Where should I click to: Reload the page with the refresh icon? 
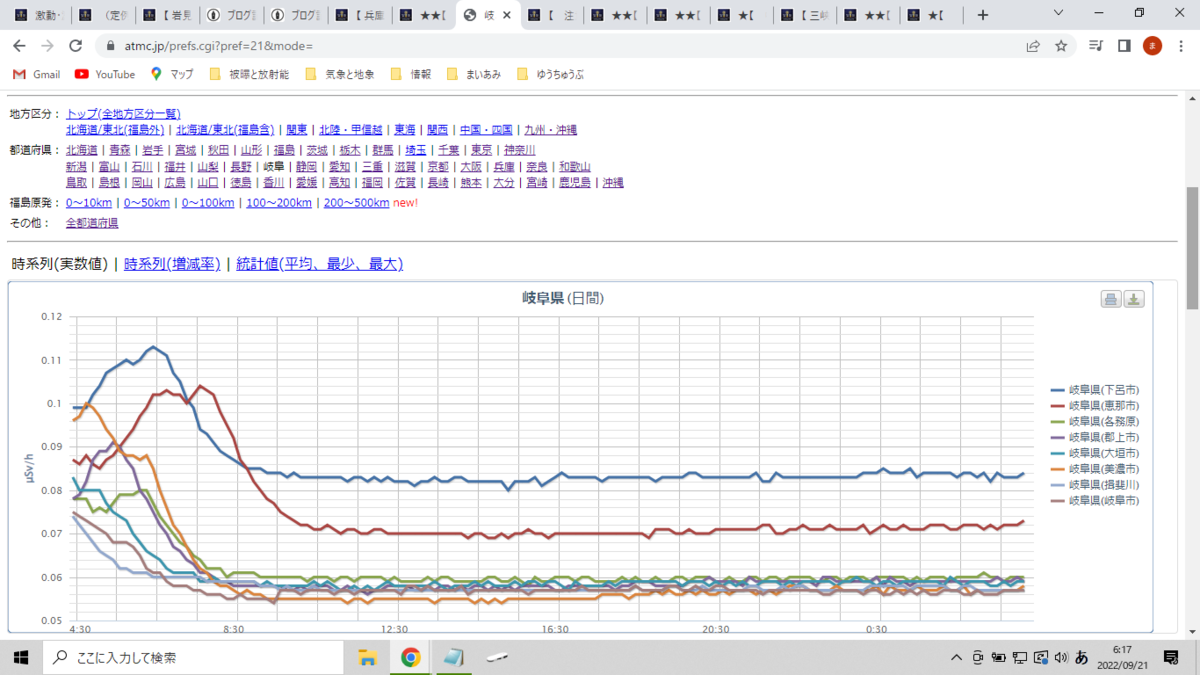pyautogui.click(x=75, y=46)
